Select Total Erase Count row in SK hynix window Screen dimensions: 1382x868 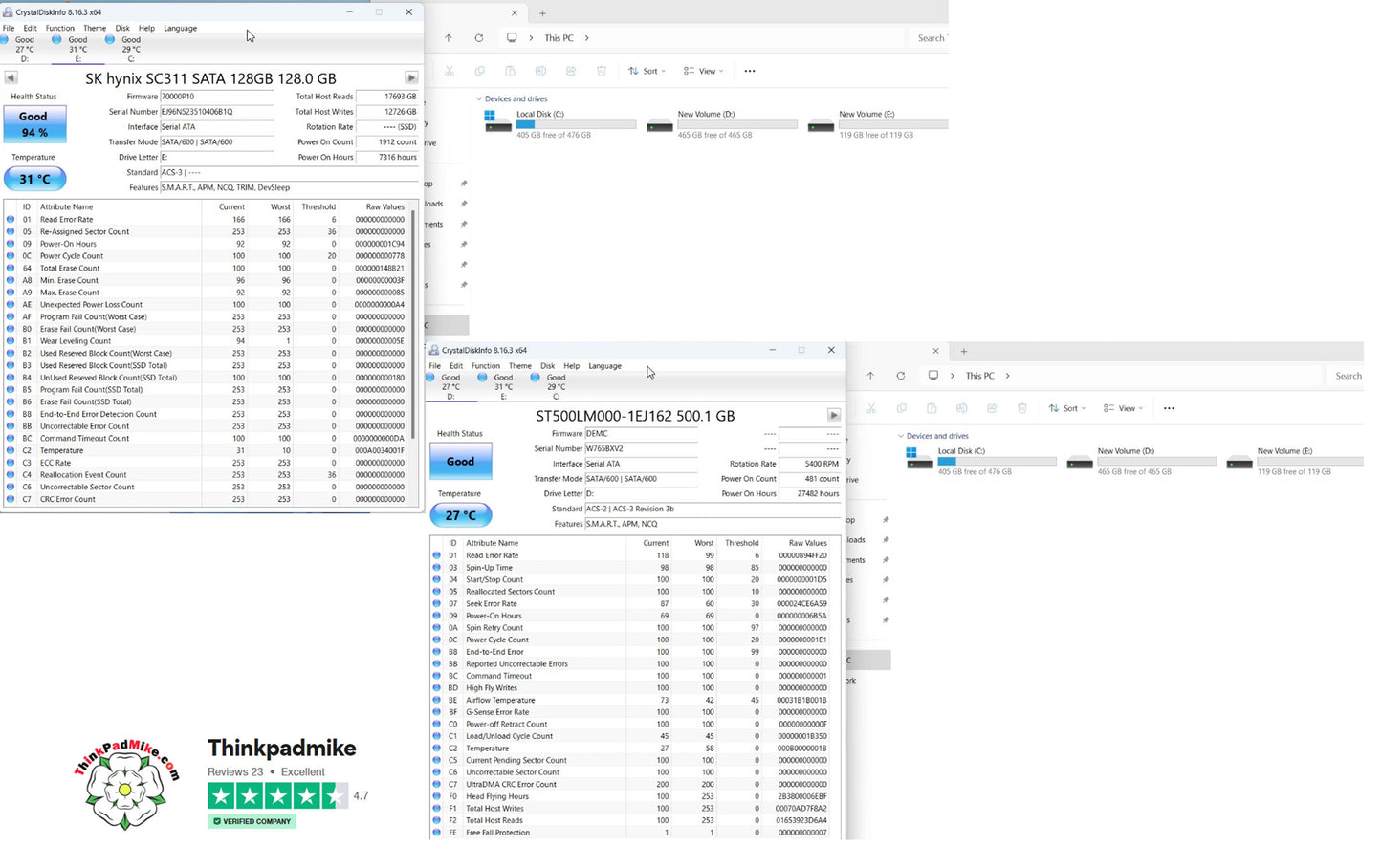(208, 269)
